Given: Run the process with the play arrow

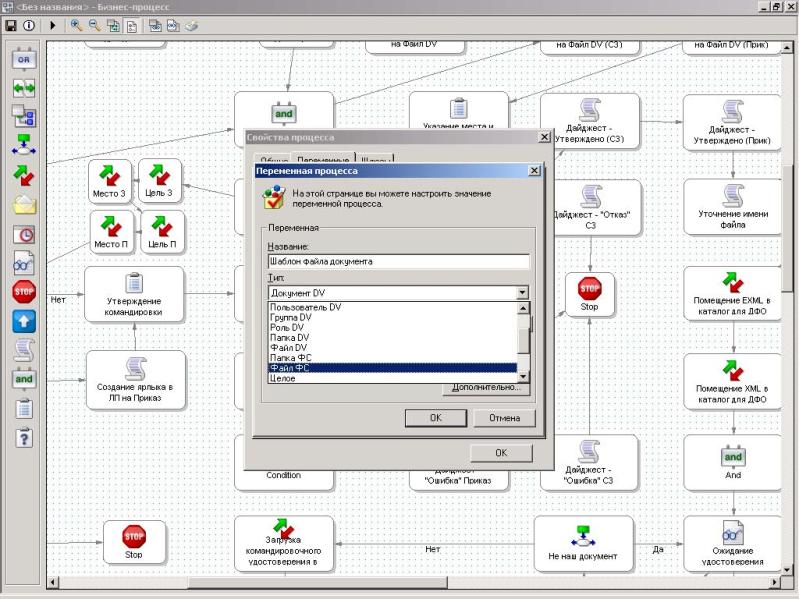Looking at the screenshot, I should [52, 25].
